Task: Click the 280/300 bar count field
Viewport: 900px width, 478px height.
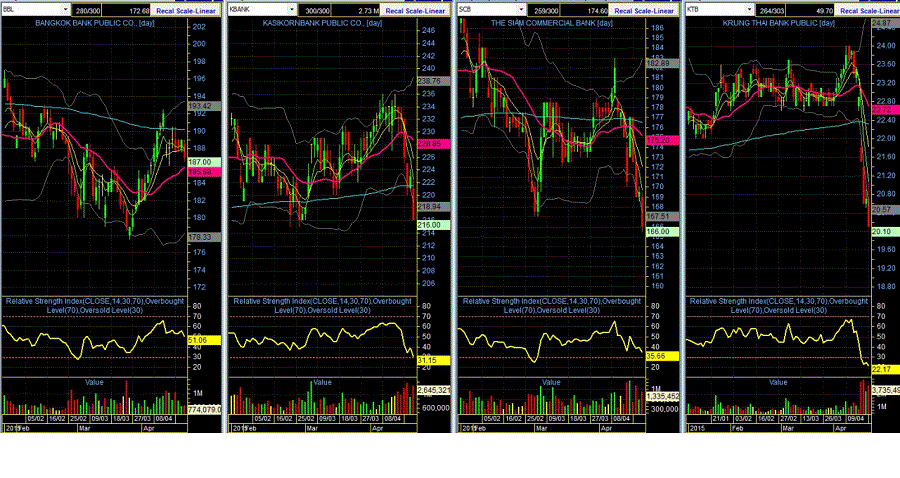Action: 87,10
